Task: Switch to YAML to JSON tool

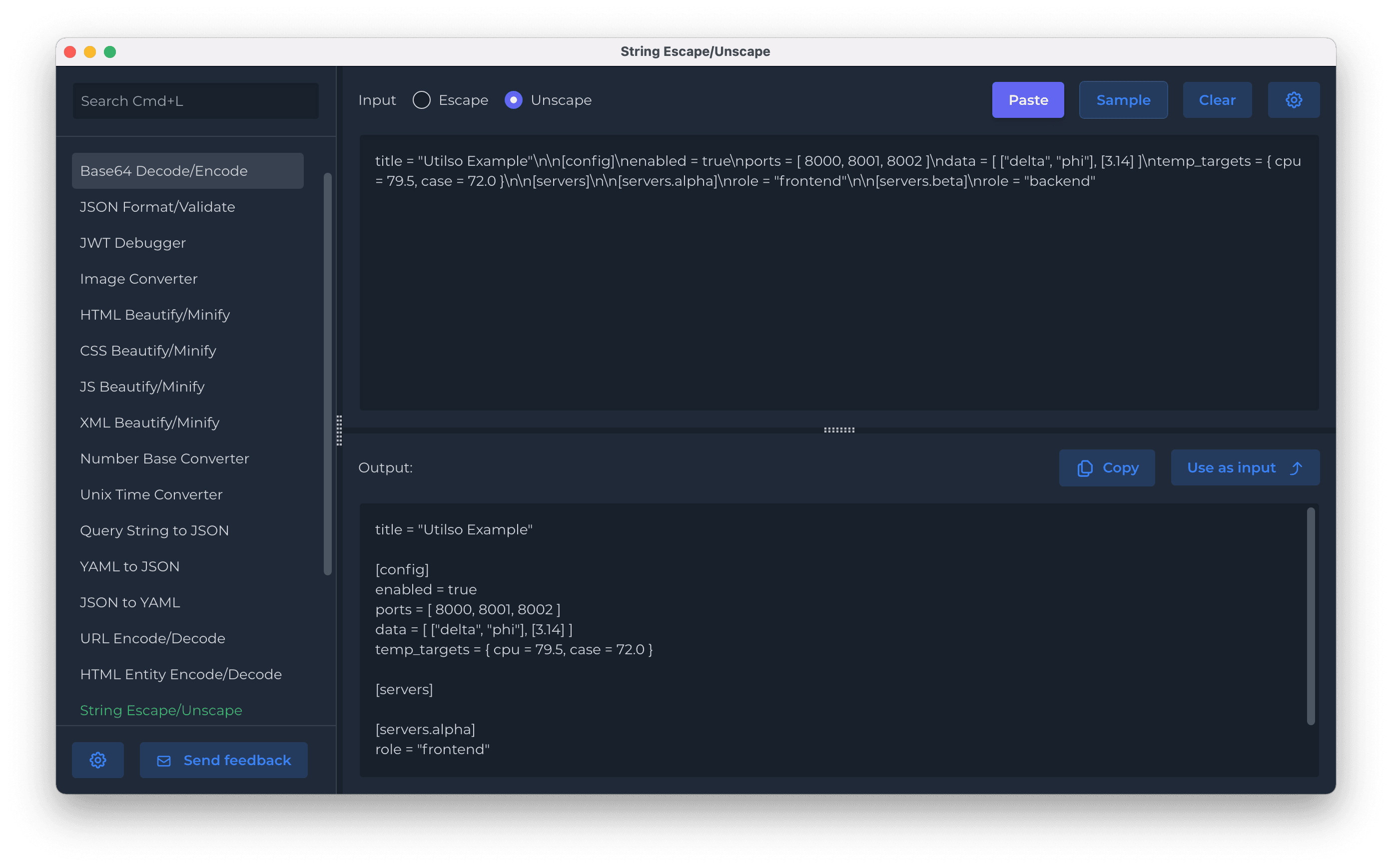Action: click(130, 567)
